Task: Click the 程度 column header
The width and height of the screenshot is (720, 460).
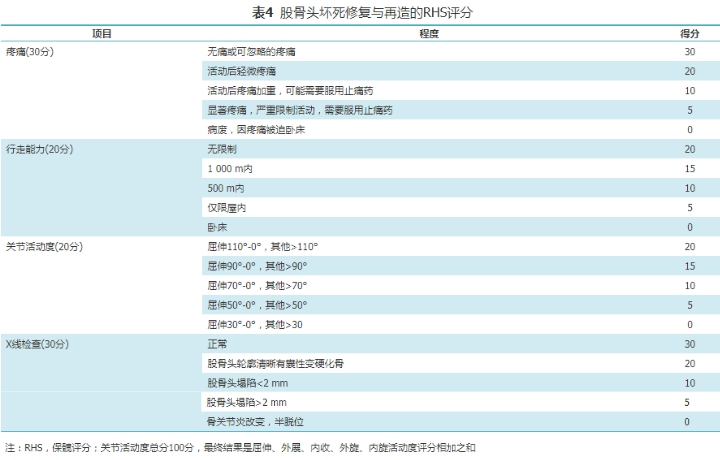Action: 429,34
